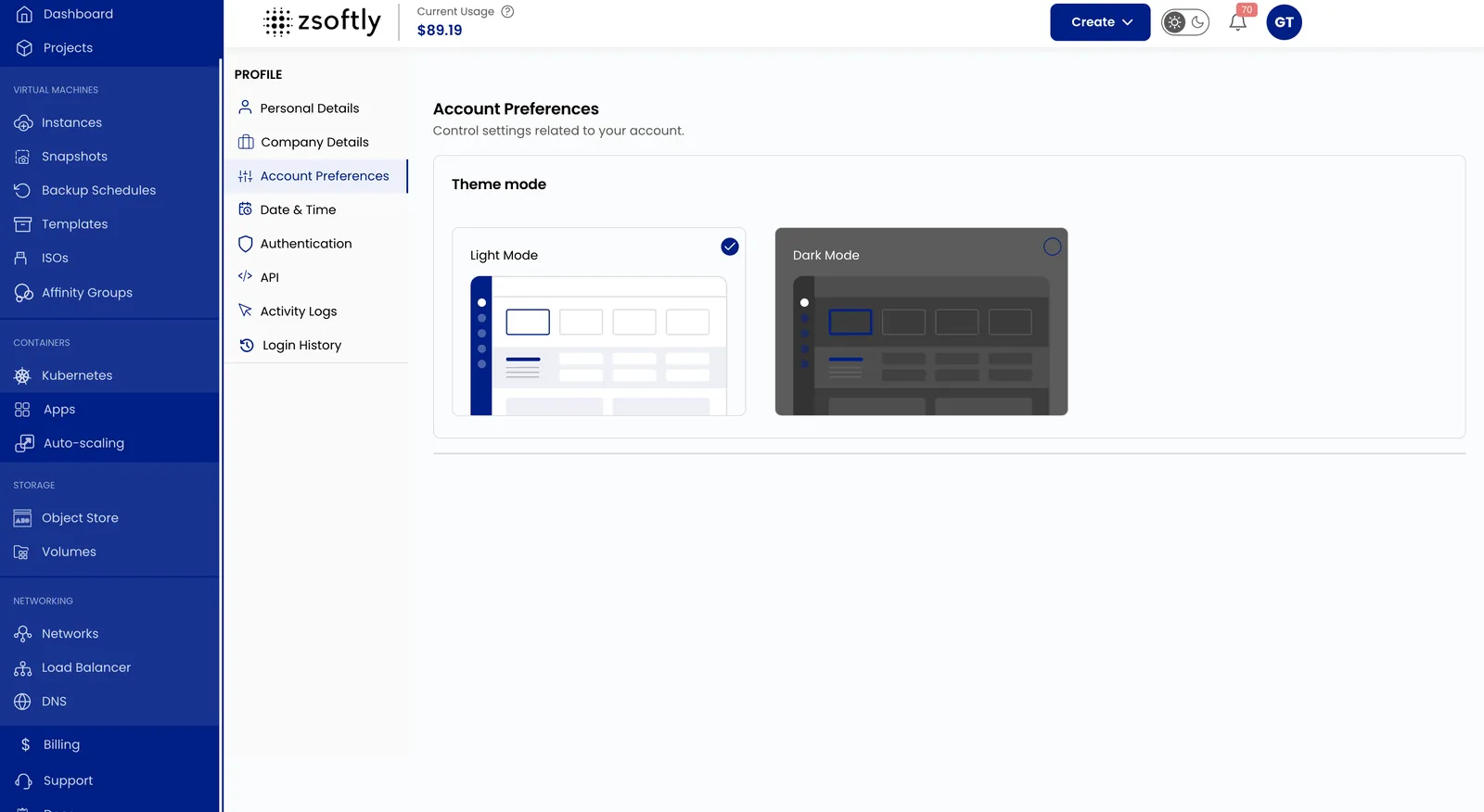Click the Load Balancer icon
Viewport: 1484px width, 812px height.
23,668
